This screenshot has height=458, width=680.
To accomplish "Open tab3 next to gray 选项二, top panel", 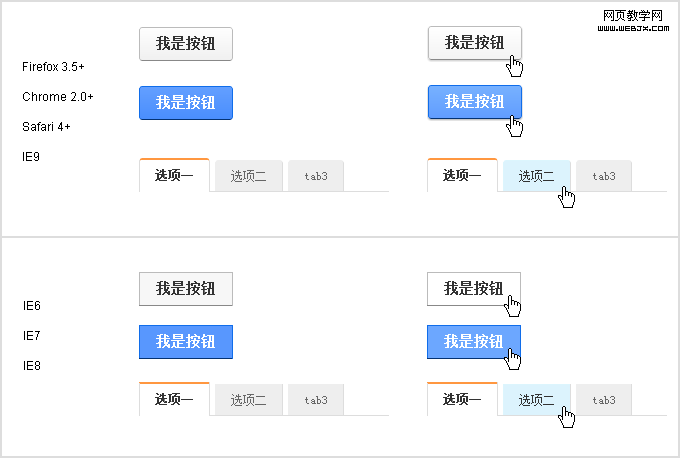I will 316,176.
